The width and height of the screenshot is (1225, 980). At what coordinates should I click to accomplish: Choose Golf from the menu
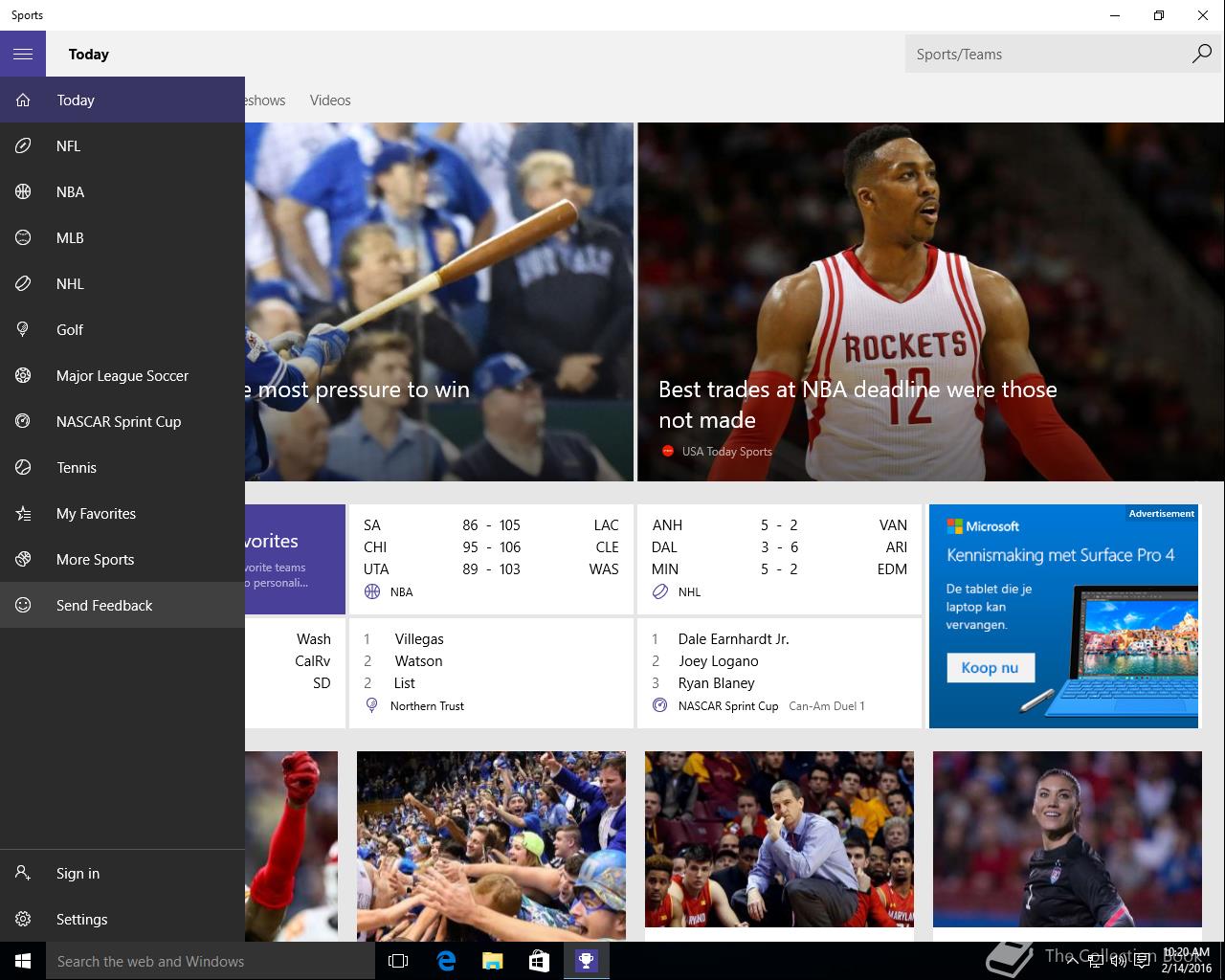coord(122,329)
